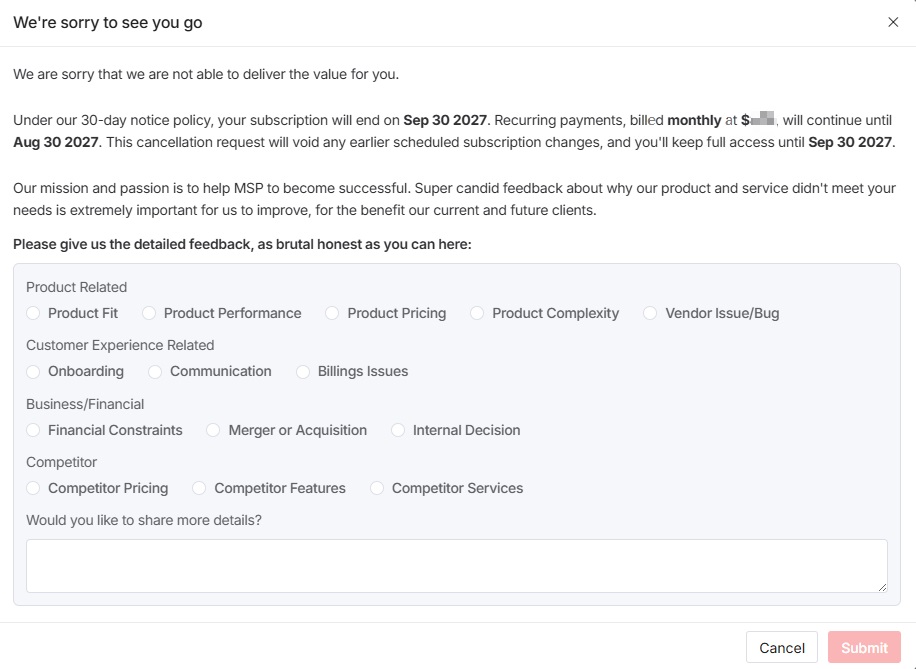Grab the textarea resize handle corner

(882, 587)
